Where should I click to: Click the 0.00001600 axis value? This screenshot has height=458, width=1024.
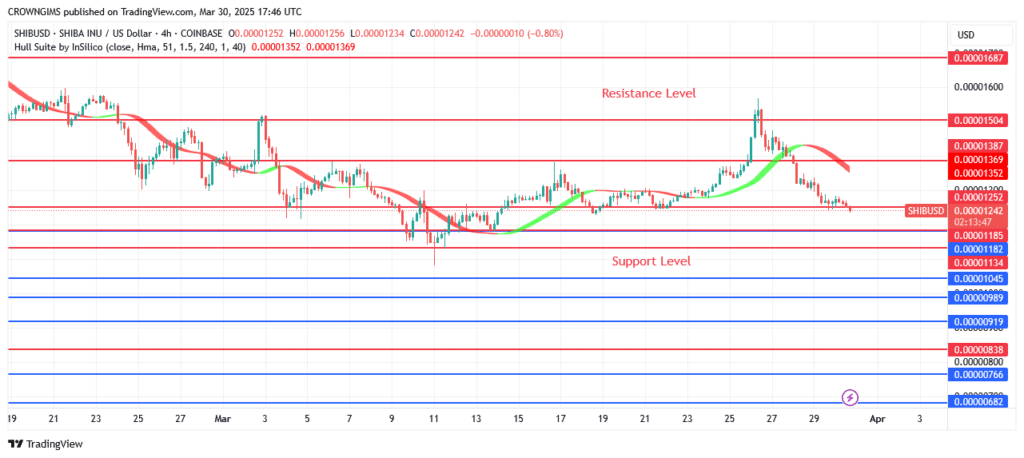pos(980,87)
